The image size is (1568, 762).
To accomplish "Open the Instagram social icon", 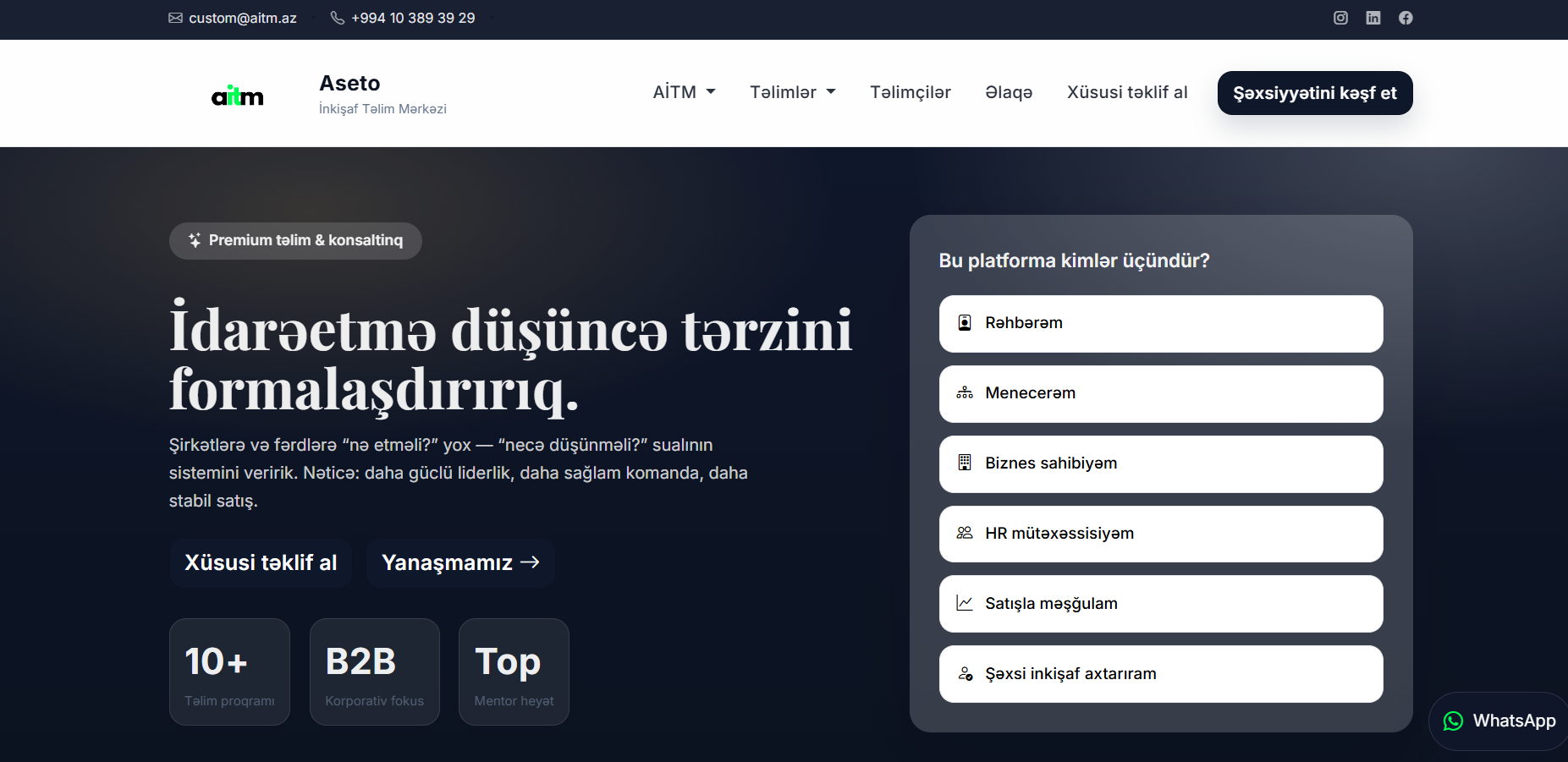I will [x=1341, y=17].
